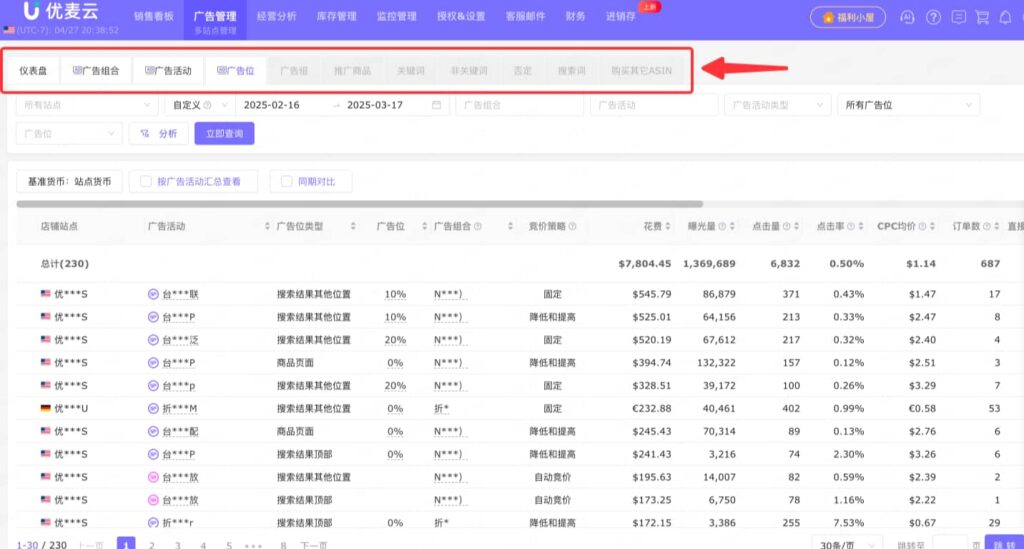Switch to the 搜索词 tab
This screenshot has width=1024, height=549.
click(x=571, y=71)
